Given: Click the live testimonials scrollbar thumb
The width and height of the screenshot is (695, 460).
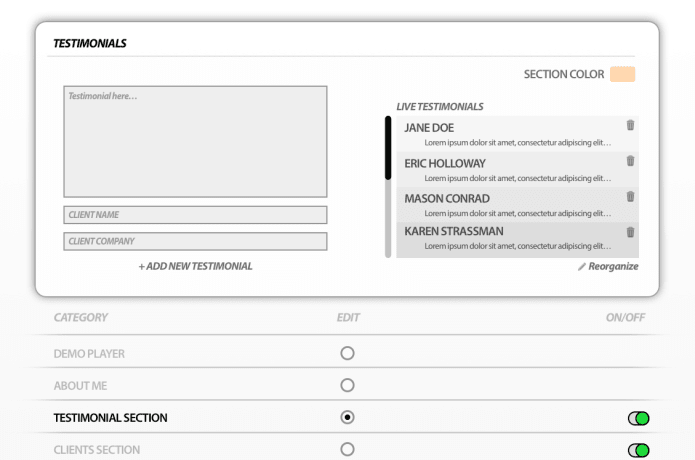Looking at the screenshot, I should click(388, 148).
